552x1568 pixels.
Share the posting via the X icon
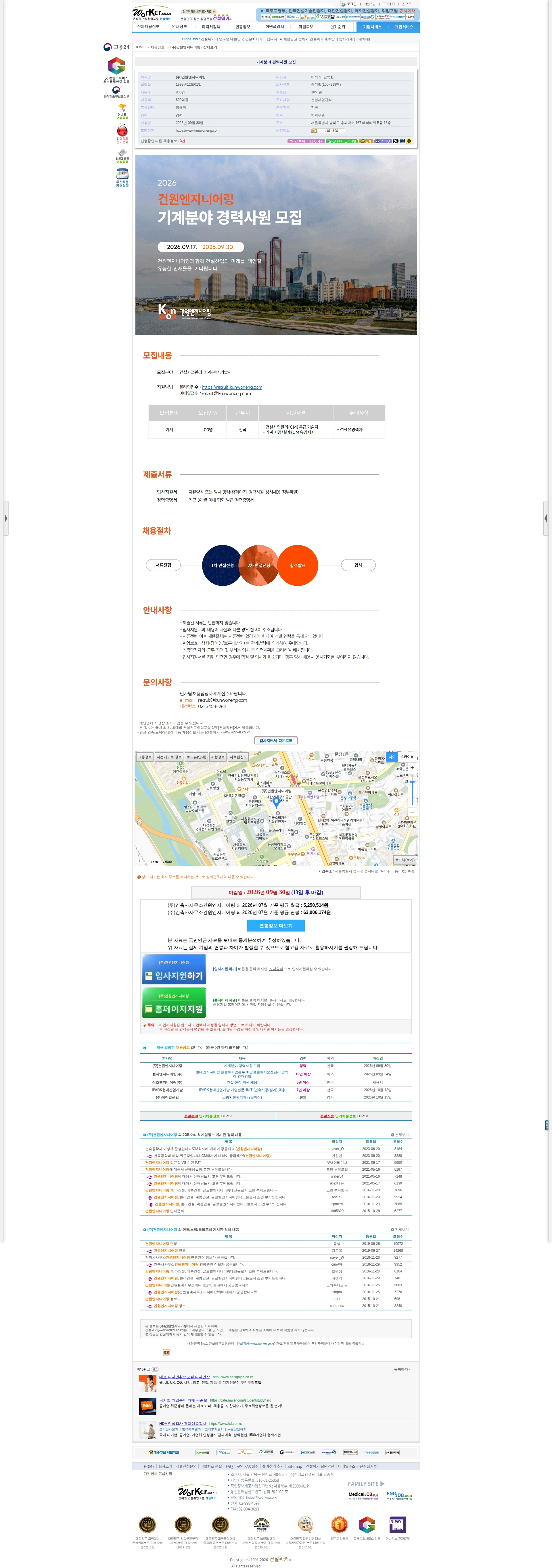pos(395,141)
